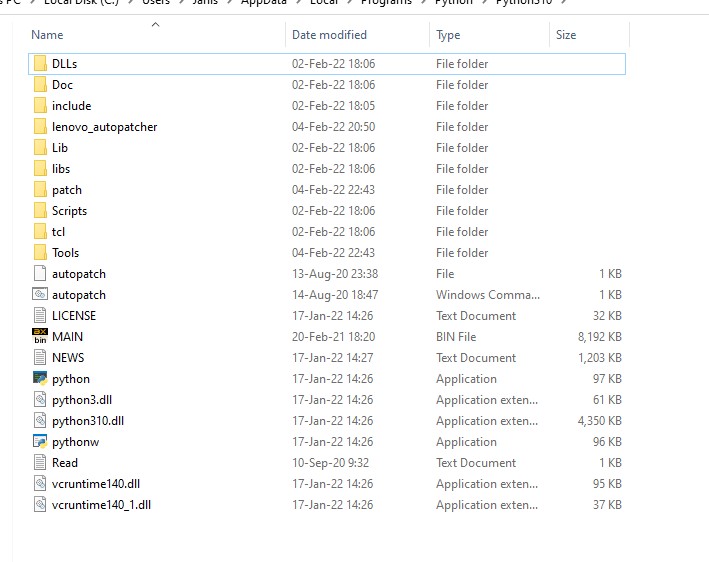Select the Tools folder name
The width and height of the screenshot is (709, 562).
tap(66, 253)
